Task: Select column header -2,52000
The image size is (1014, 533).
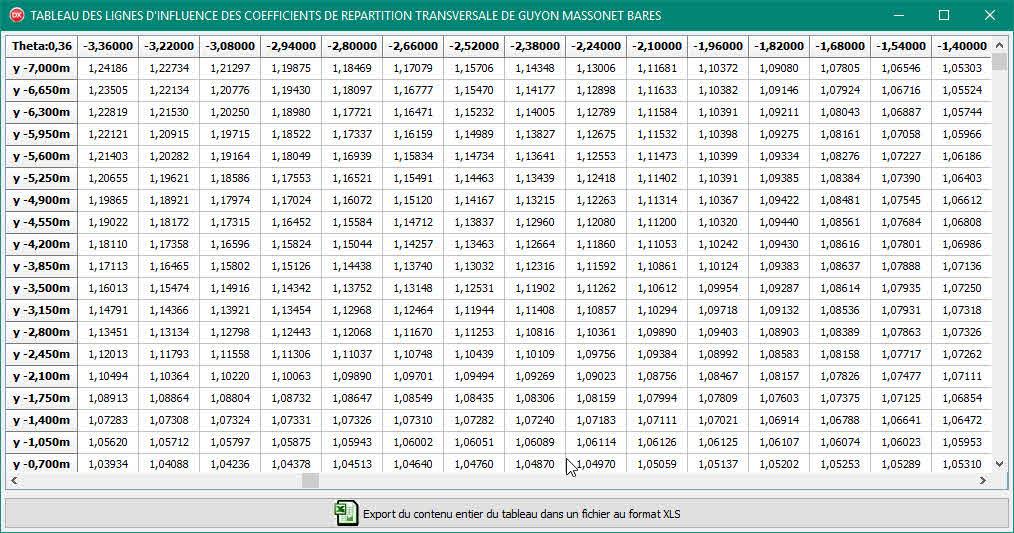Action: pyautogui.click(x=474, y=46)
